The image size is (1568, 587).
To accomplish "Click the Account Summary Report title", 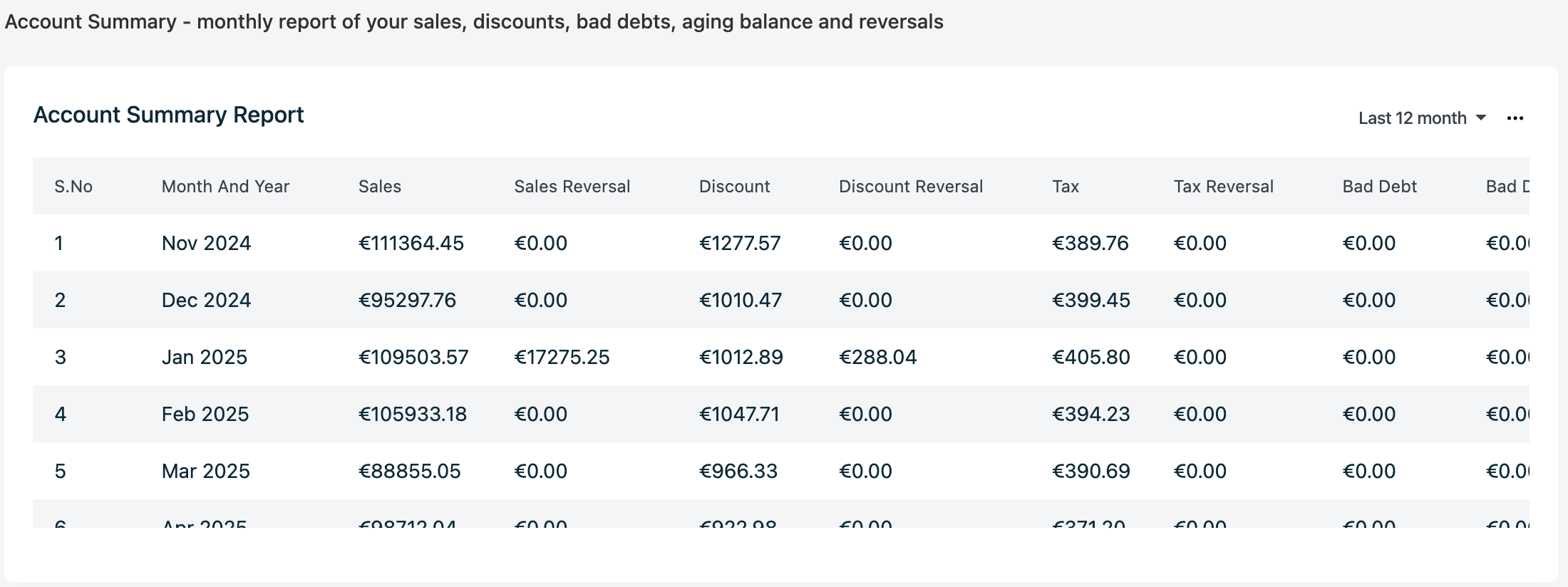I will tap(168, 115).
